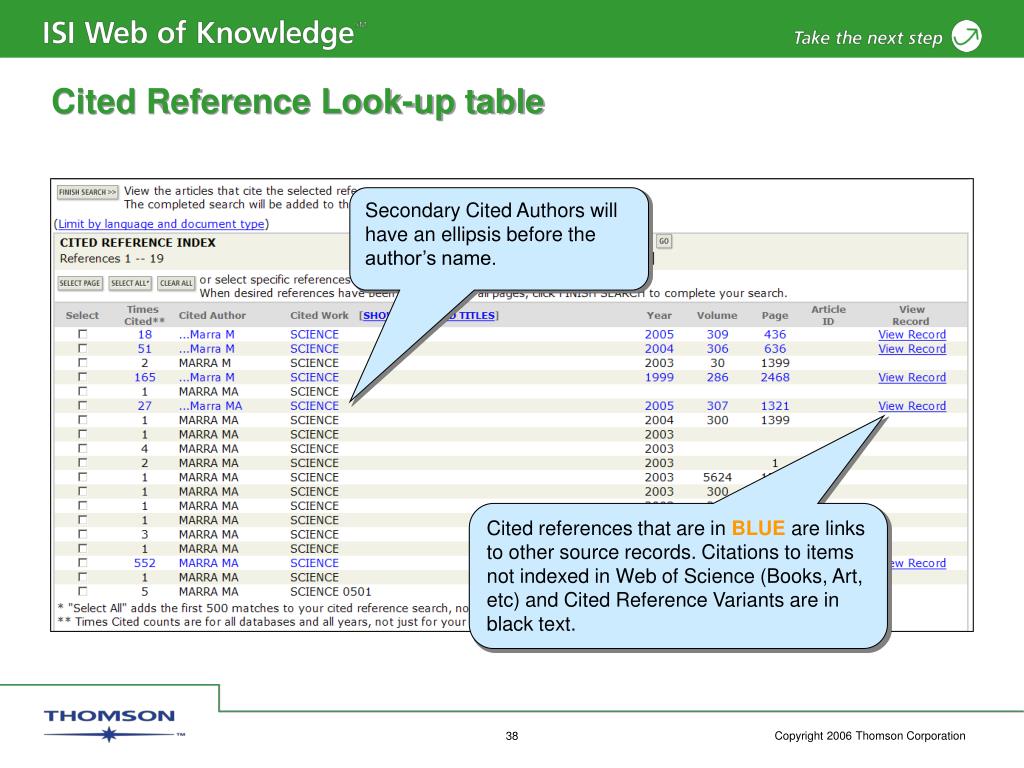Image resolution: width=1024 pixels, height=768 pixels.
Task: Click the Volume column header
Action: (717, 315)
